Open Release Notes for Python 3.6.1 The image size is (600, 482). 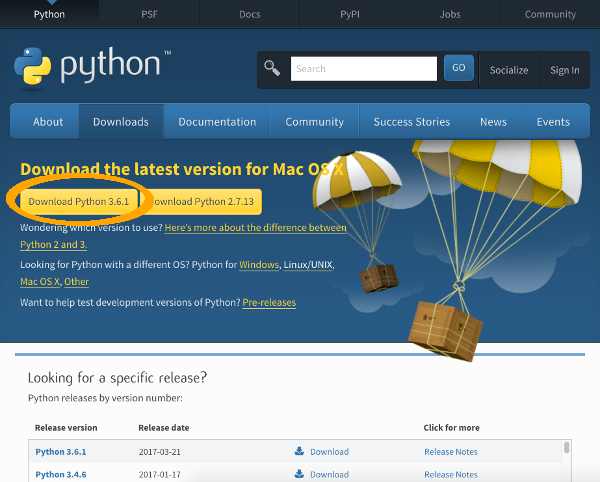pos(451,452)
